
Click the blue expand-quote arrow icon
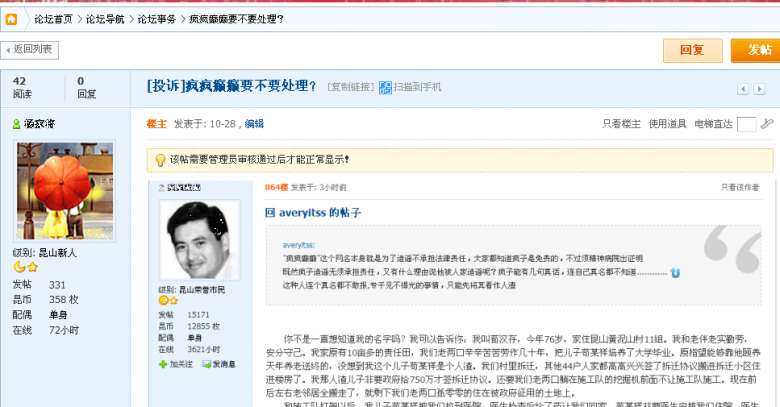click(x=675, y=272)
